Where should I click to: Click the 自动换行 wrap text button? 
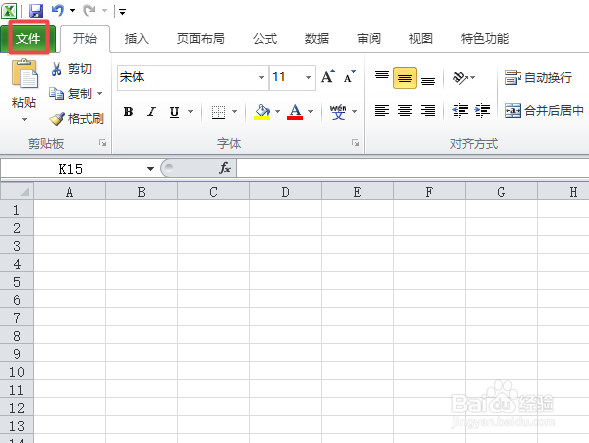(x=538, y=78)
